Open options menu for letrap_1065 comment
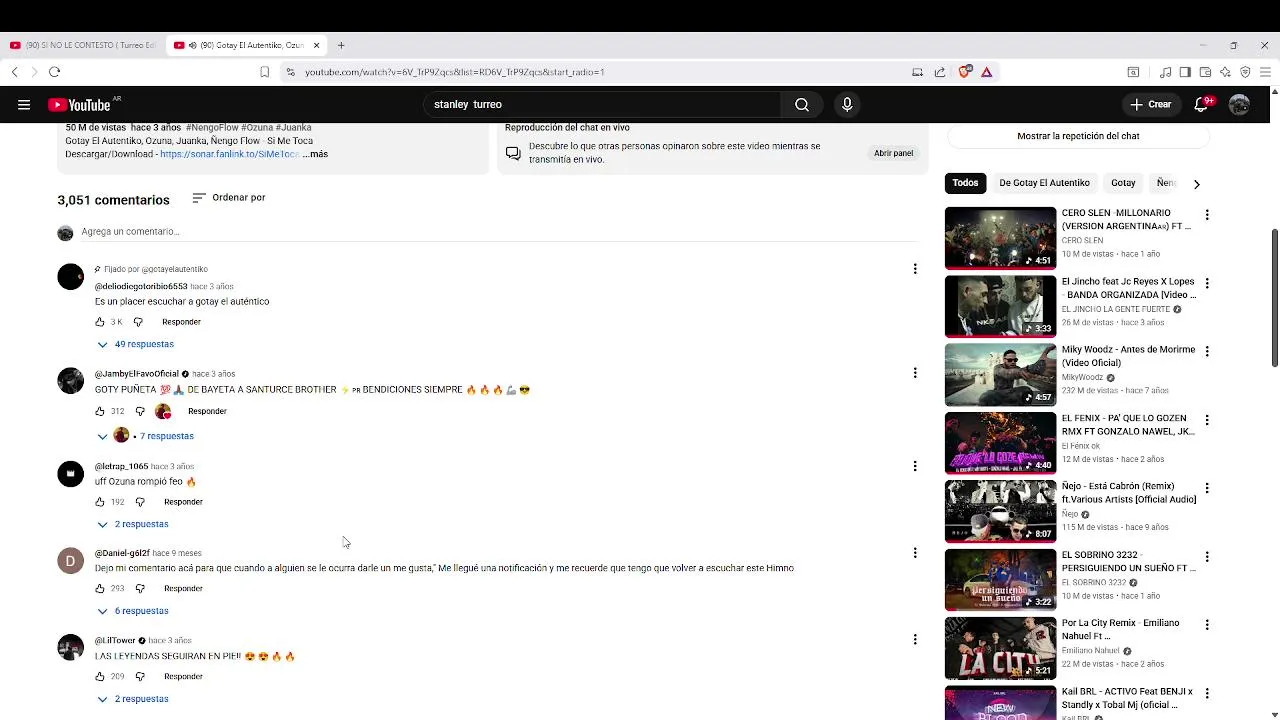This screenshot has width=1280, height=720. tap(914, 466)
